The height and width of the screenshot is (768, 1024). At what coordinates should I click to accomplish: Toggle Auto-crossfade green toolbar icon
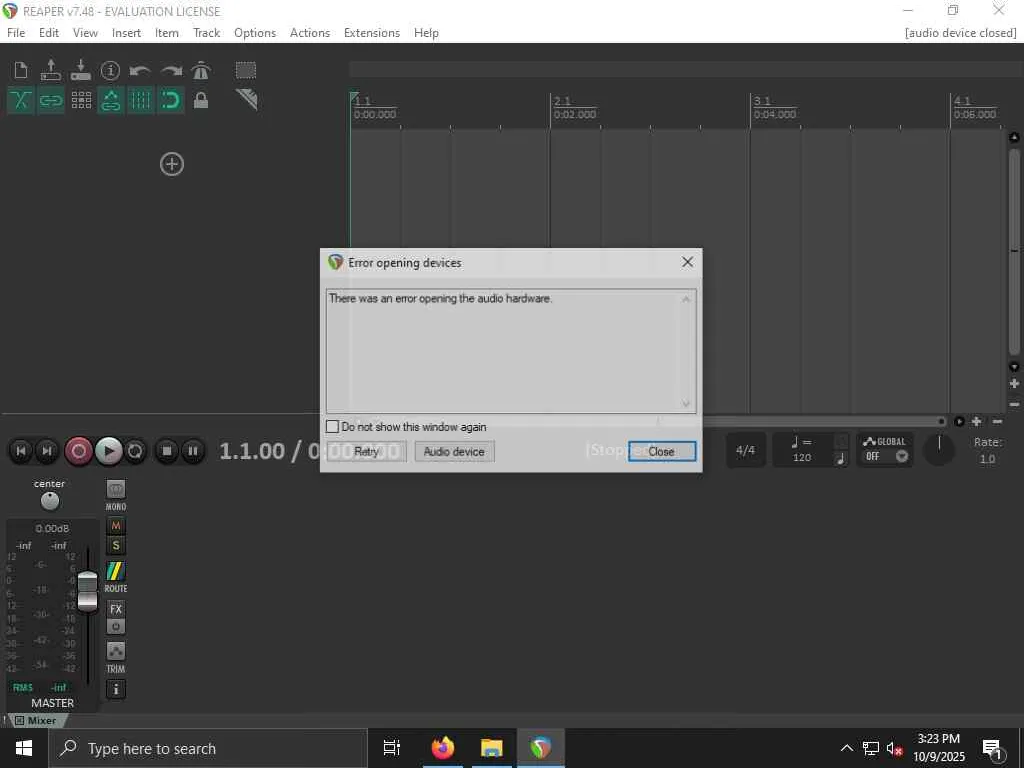point(21,100)
